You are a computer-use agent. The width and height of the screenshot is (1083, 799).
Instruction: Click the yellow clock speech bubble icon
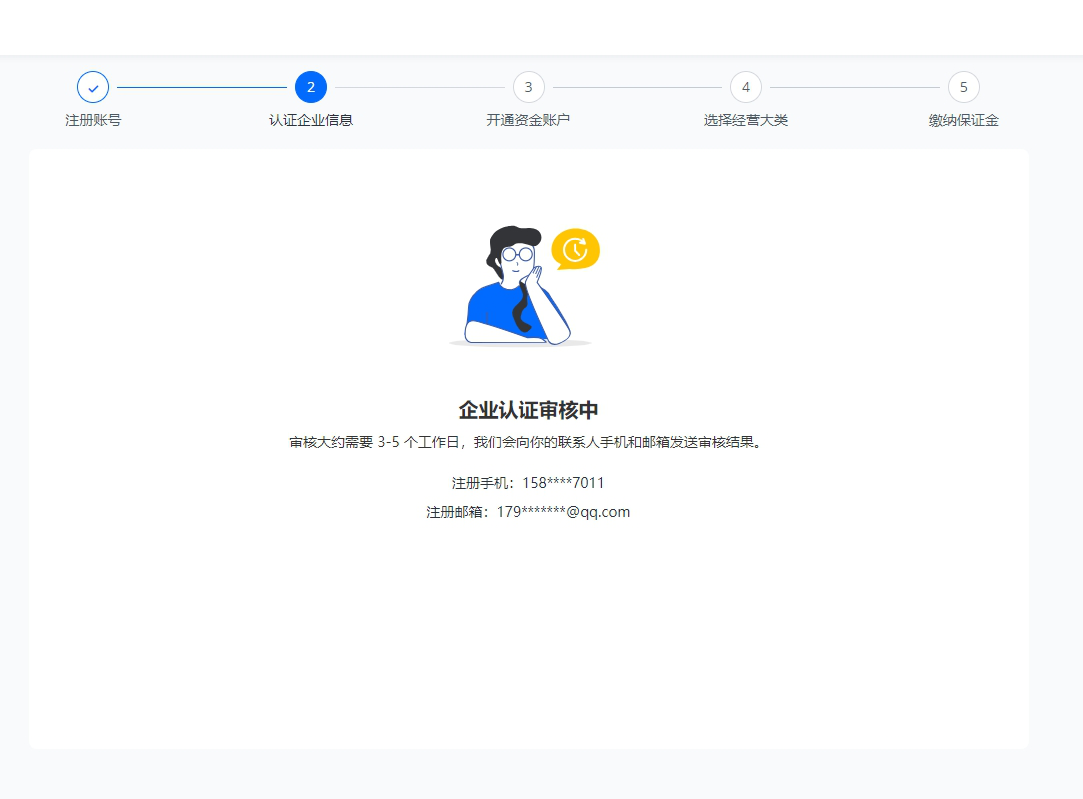click(x=575, y=249)
